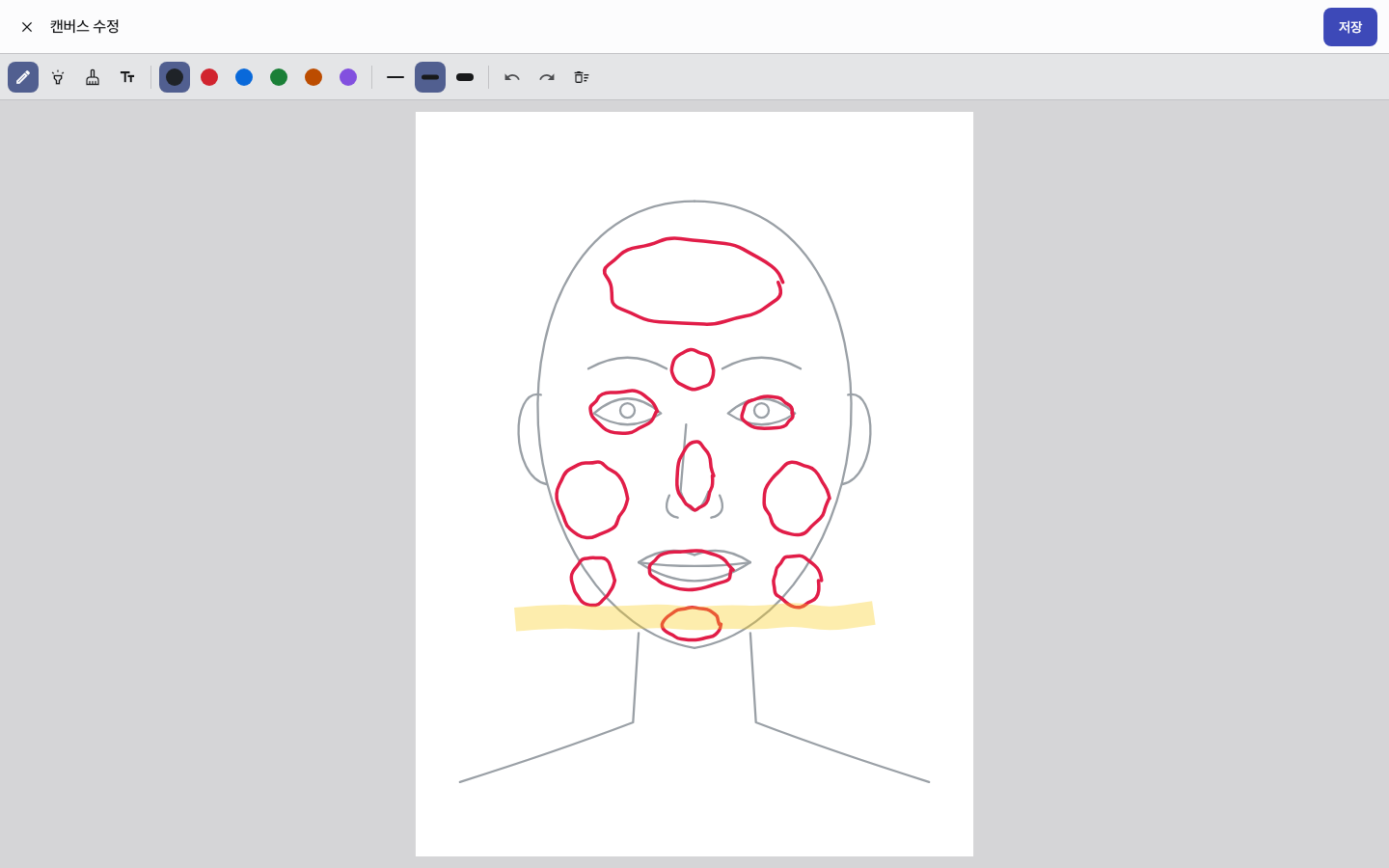1389x868 pixels.
Task: Close the canvas editor with X
Action: pos(27,27)
